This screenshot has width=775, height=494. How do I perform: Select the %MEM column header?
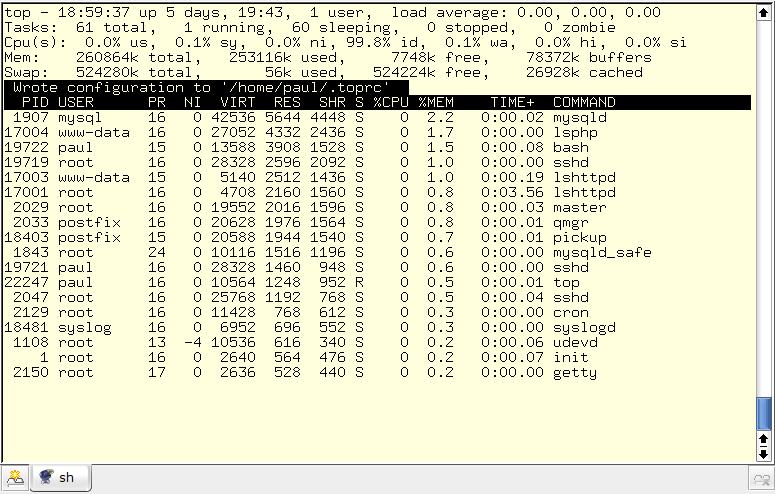tap(435, 102)
